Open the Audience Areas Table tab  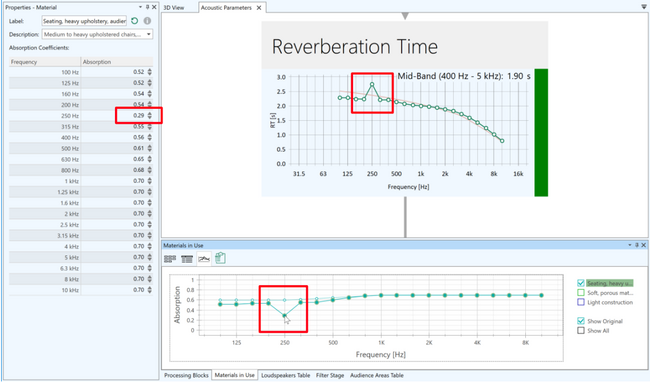377,375
